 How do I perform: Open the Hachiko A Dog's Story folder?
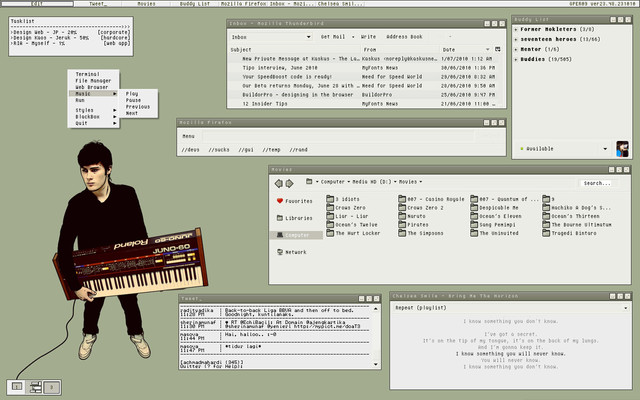point(573,208)
